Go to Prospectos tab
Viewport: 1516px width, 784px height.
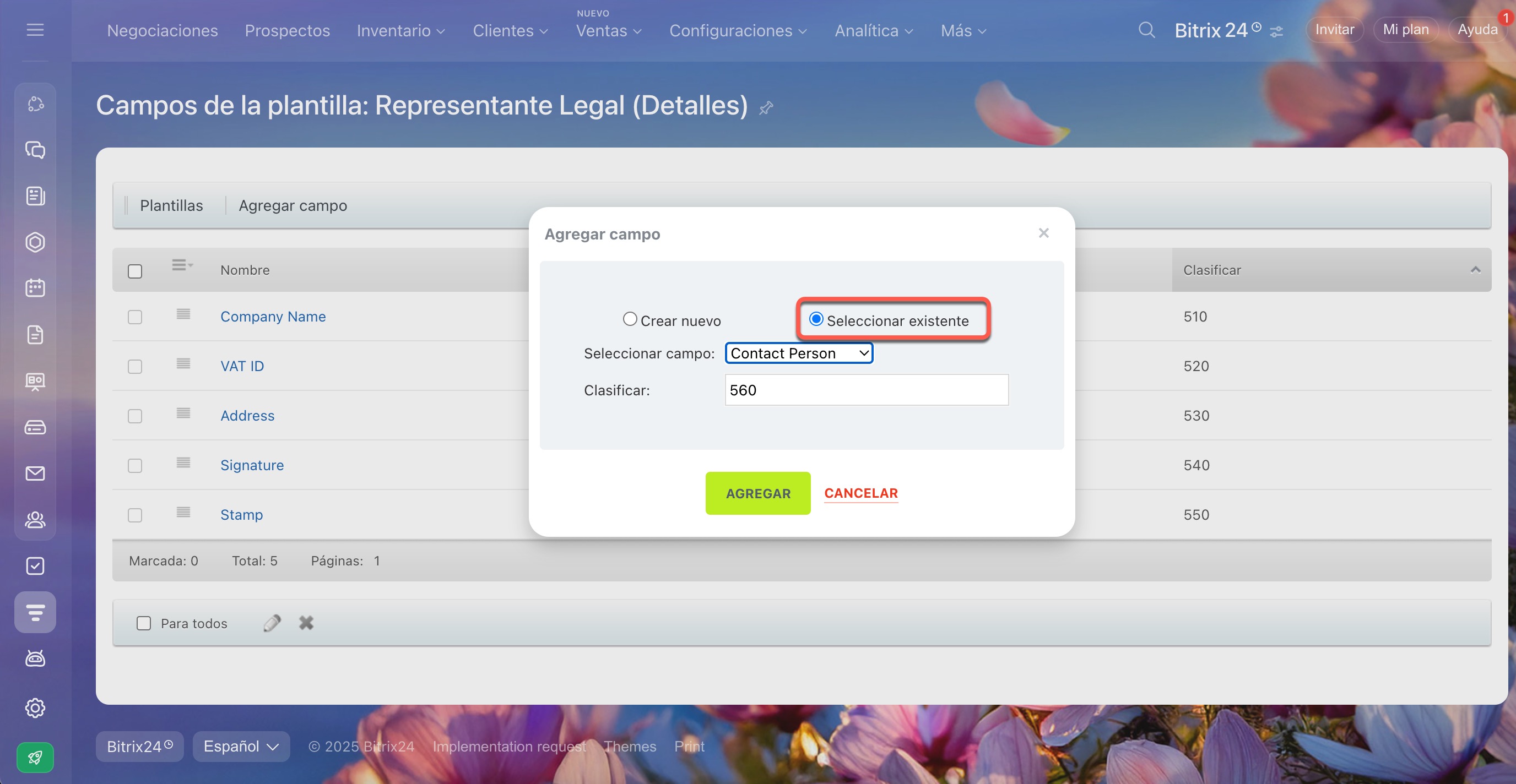pos(287,31)
